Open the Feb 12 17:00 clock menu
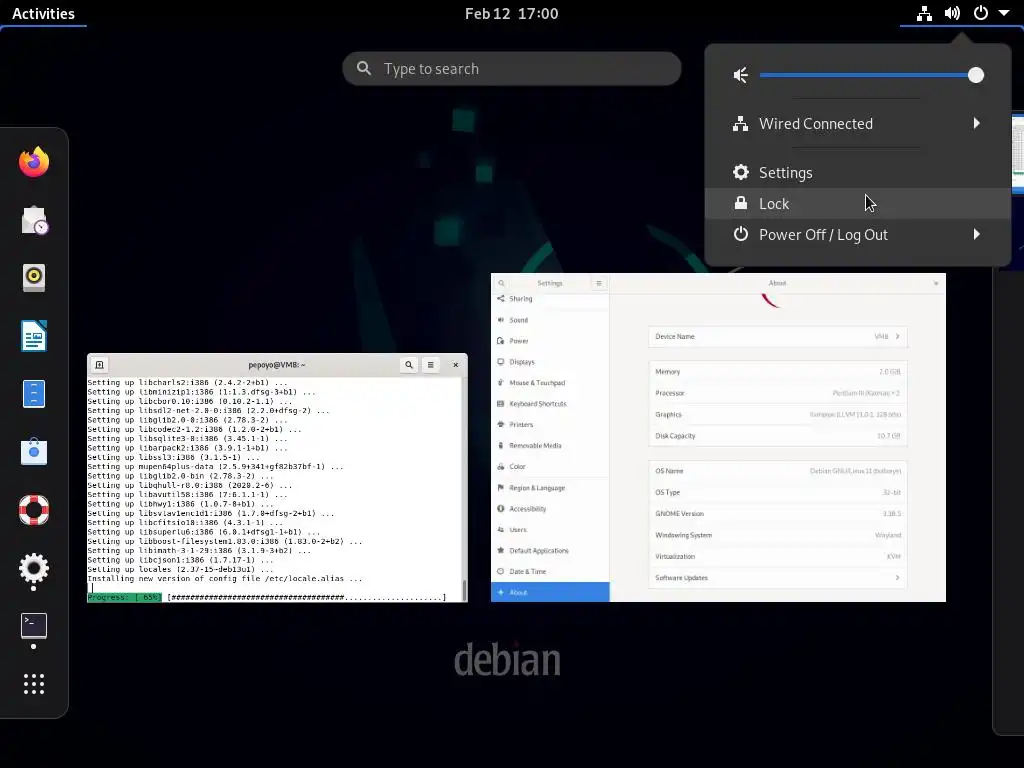 (x=511, y=13)
